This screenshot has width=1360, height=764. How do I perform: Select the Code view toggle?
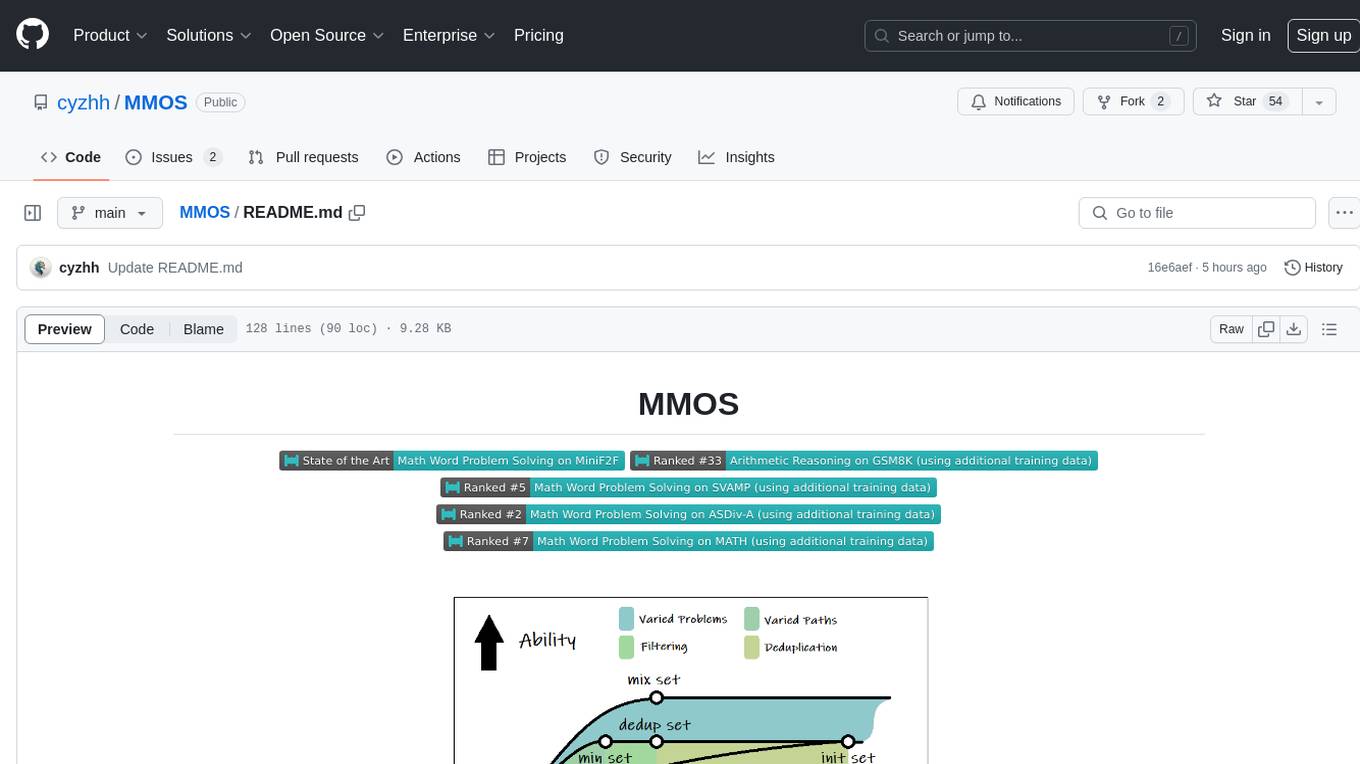coord(137,329)
